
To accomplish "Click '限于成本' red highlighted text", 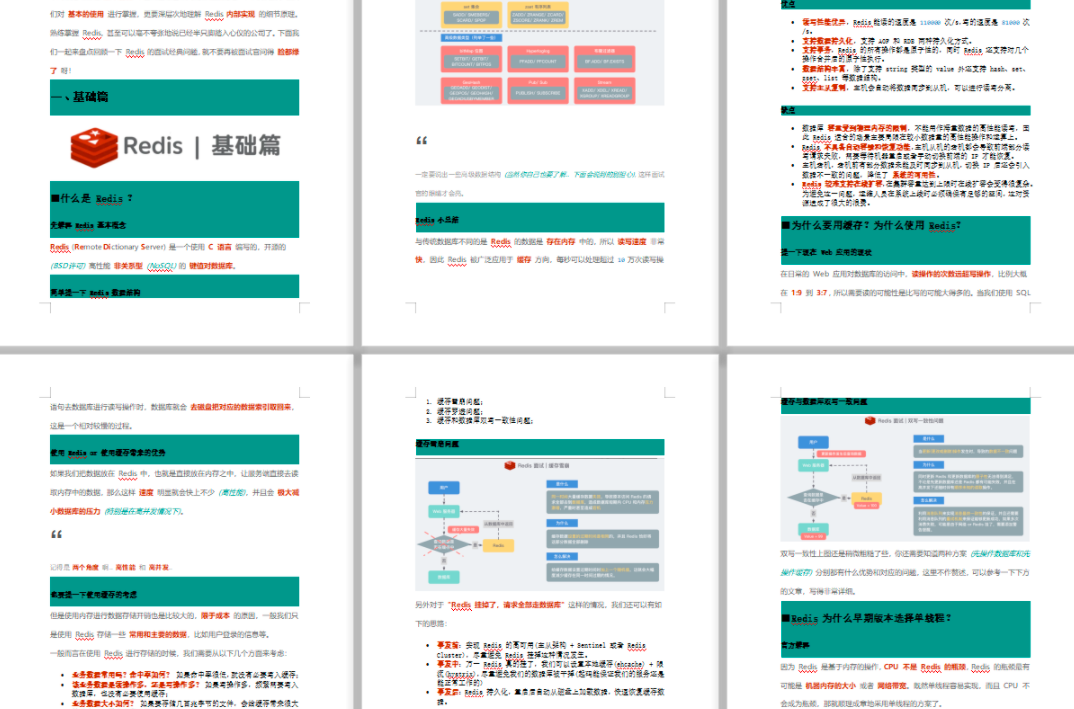I will point(215,616).
